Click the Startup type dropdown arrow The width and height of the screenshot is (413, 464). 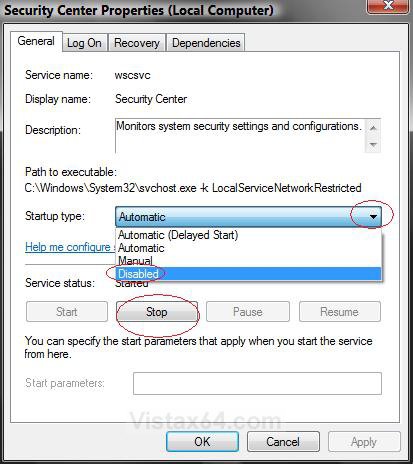pos(373,217)
